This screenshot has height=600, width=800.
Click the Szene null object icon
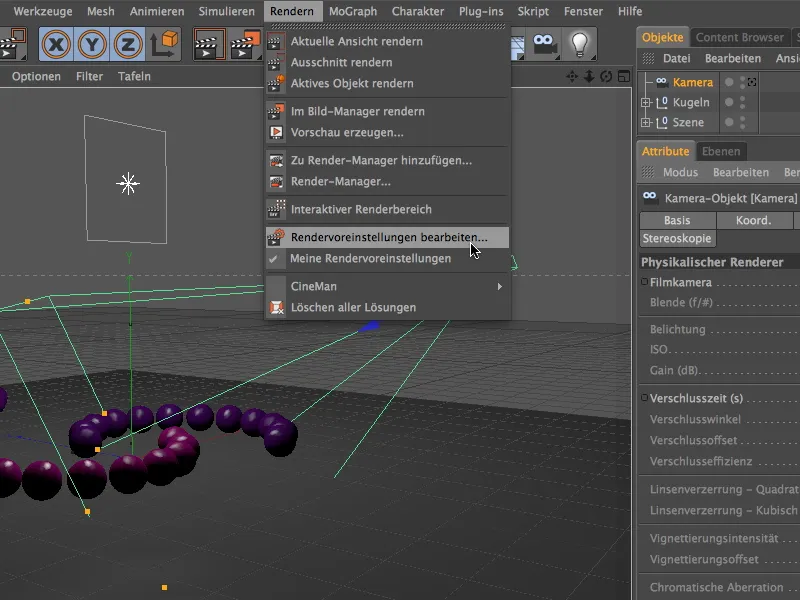(662, 122)
